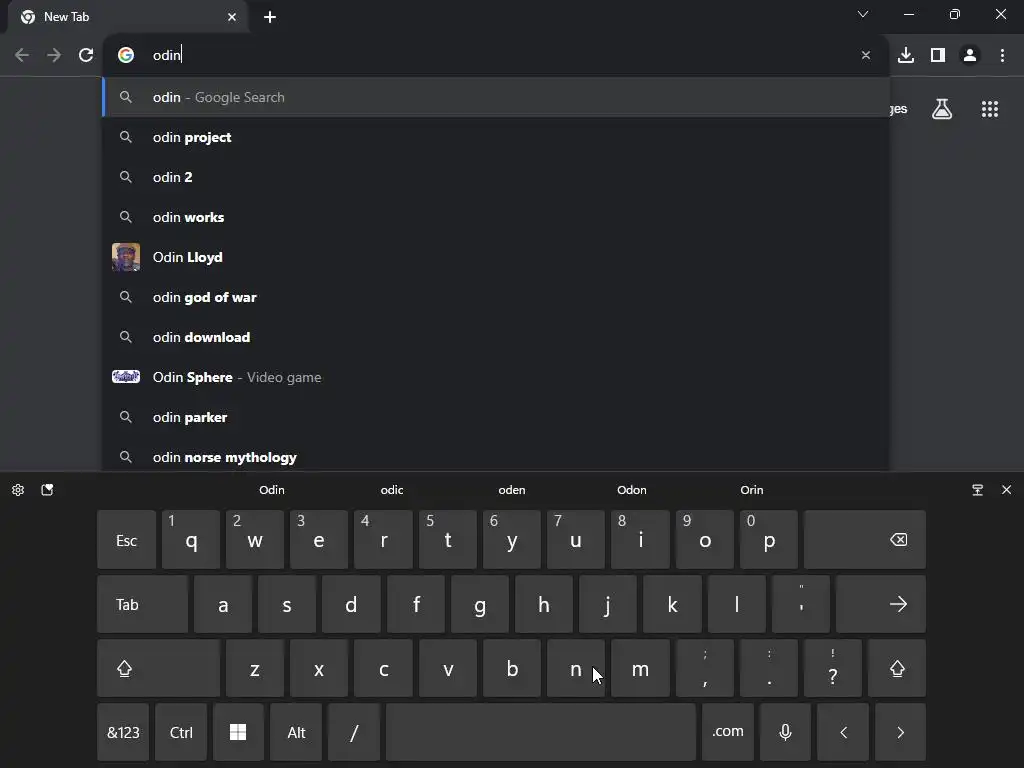Open Chrome three-dot menu
The width and height of the screenshot is (1024, 768).
[1002, 55]
